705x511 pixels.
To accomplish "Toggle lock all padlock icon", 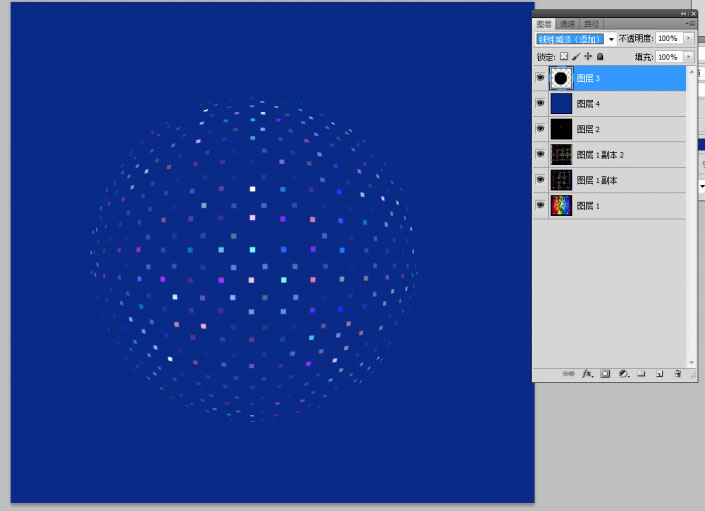I will coord(600,56).
